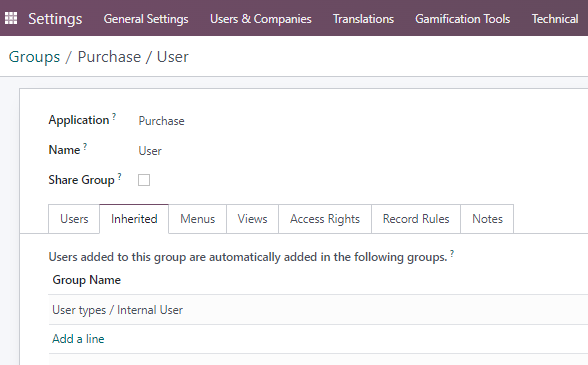
Task: Open the Views tab
Action: click(x=252, y=219)
